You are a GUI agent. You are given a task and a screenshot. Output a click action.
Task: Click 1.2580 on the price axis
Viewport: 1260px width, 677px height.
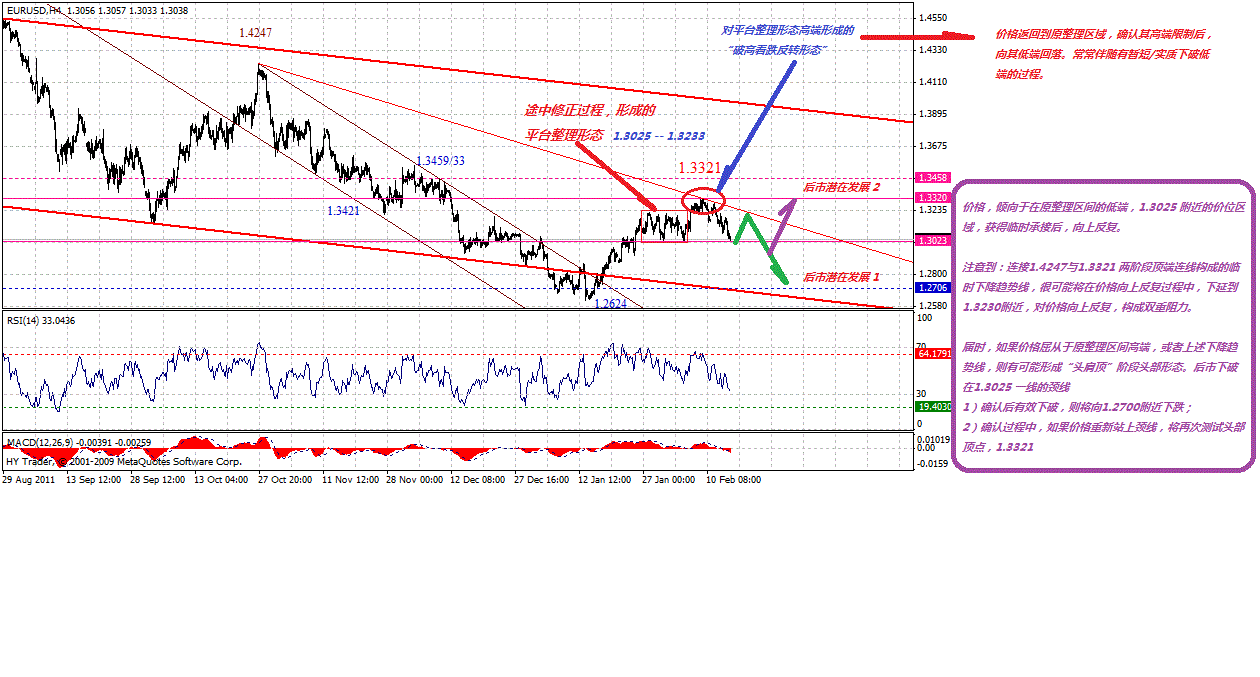tap(934, 306)
